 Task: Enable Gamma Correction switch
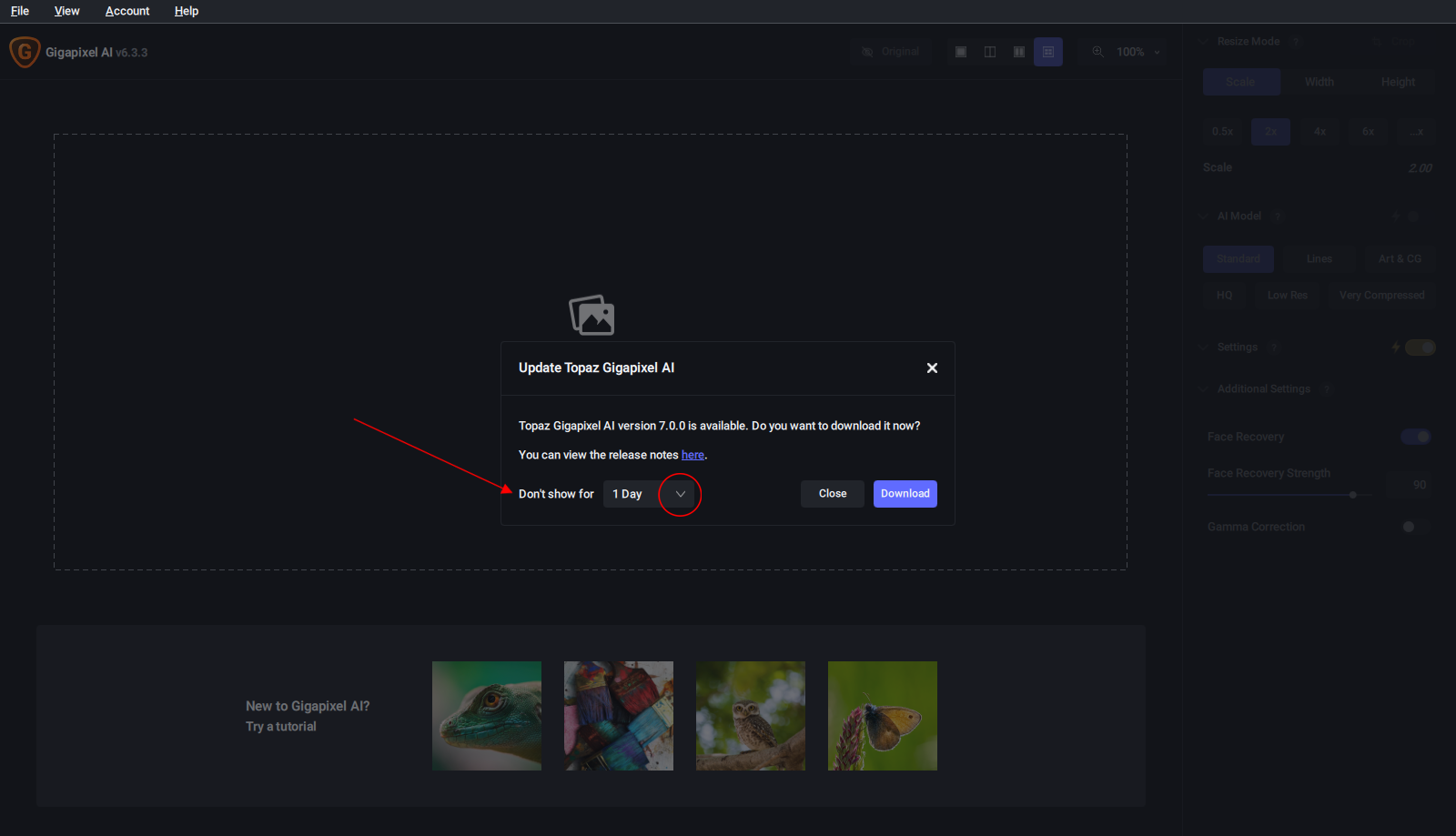(1417, 527)
